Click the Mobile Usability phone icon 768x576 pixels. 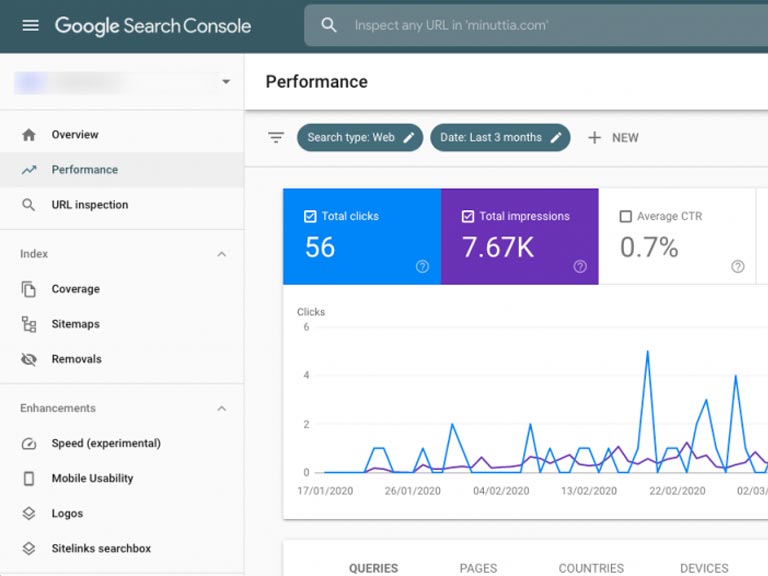tap(29, 479)
